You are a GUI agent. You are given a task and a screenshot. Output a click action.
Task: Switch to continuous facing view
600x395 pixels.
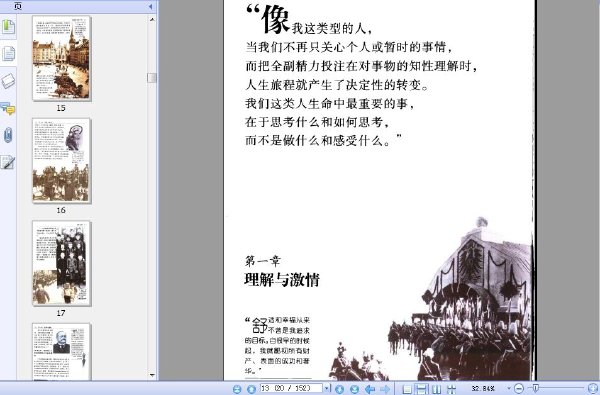click(x=451, y=390)
